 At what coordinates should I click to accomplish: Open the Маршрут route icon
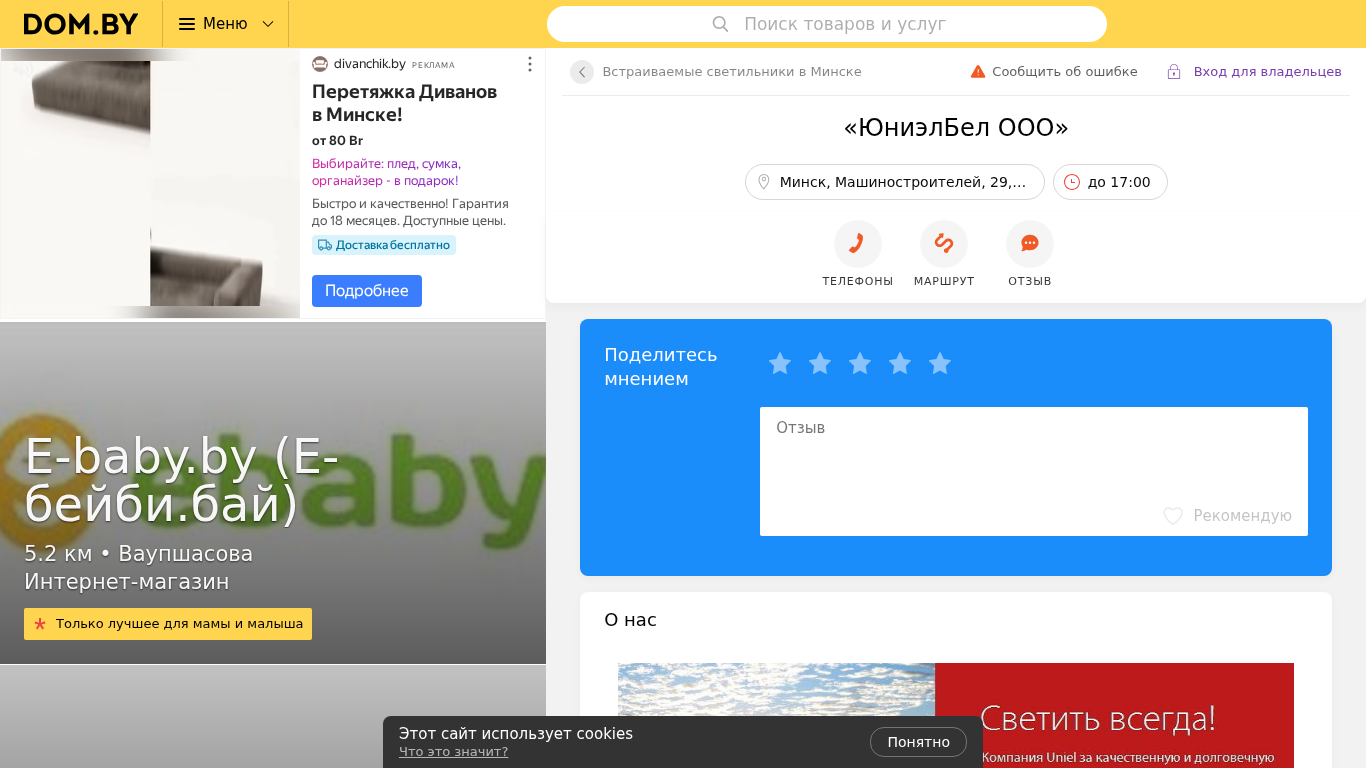943,244
